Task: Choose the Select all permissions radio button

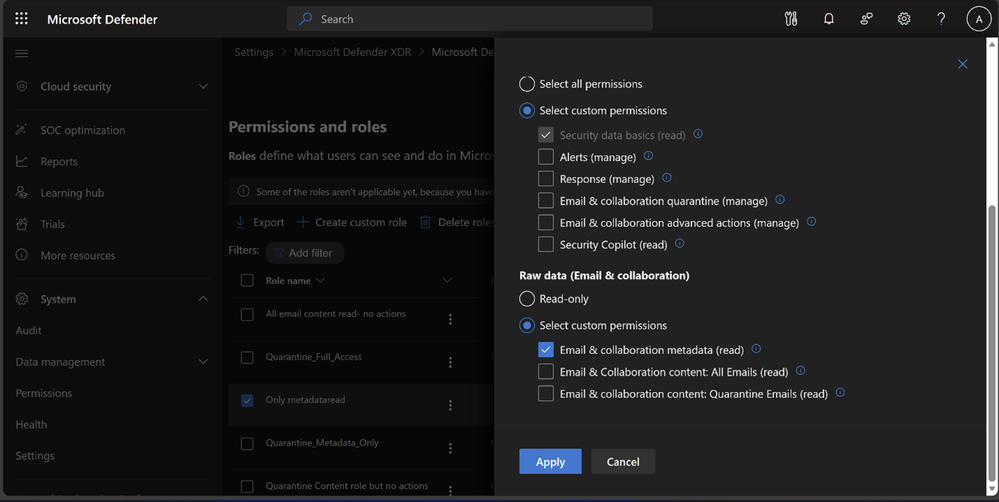Action: point(527,84)
